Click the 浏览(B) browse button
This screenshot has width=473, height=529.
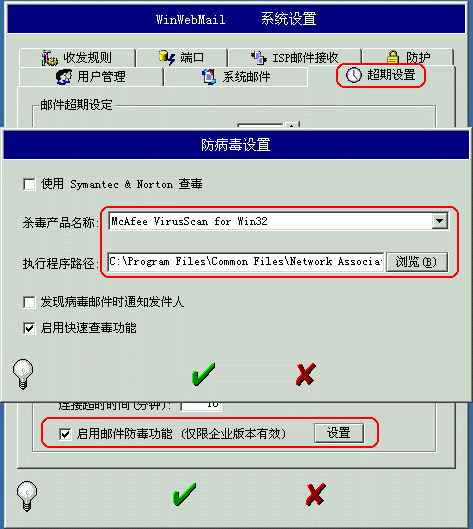click(x=417, y=262)
